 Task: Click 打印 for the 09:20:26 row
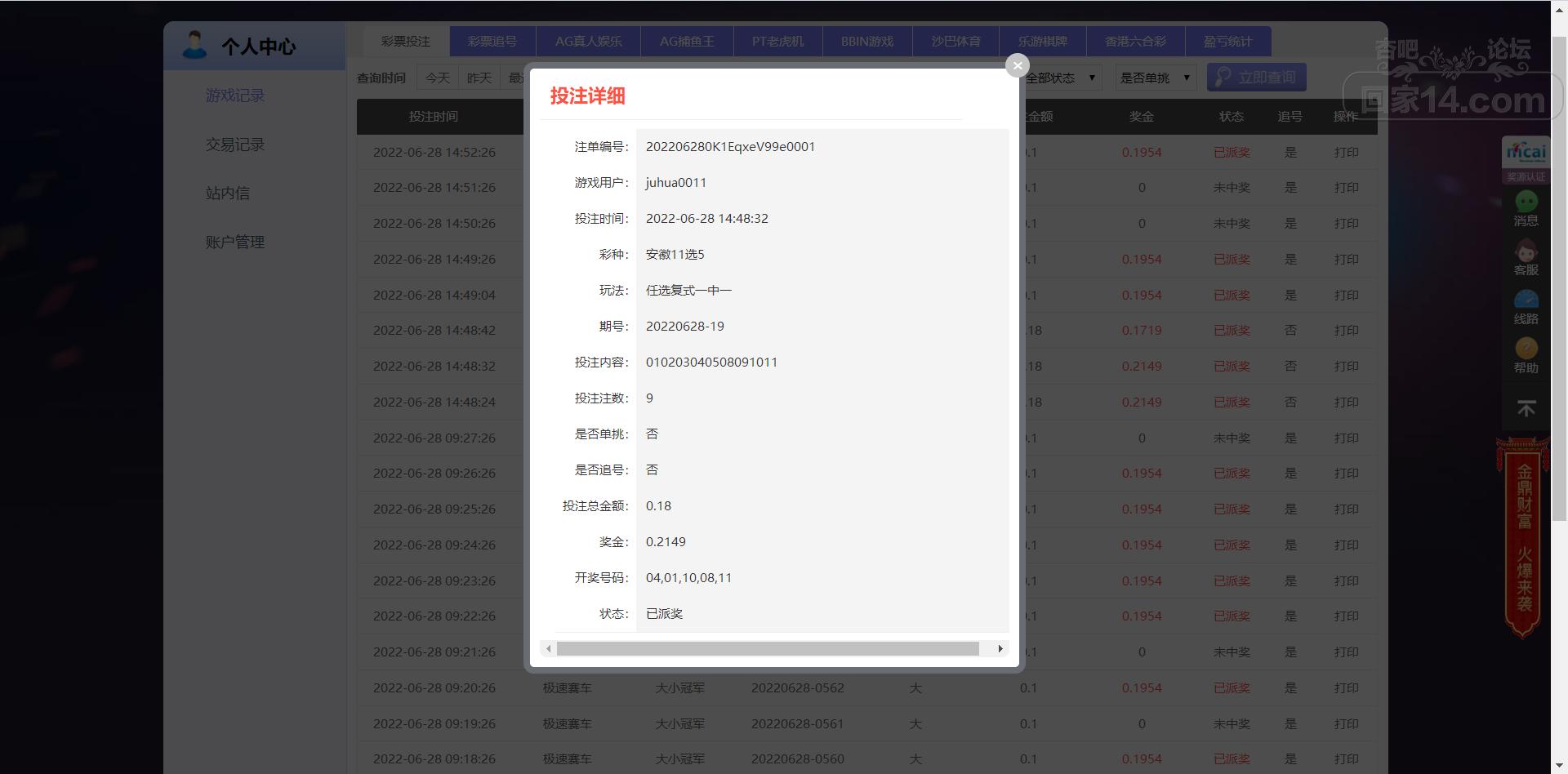click(1346, 688)
